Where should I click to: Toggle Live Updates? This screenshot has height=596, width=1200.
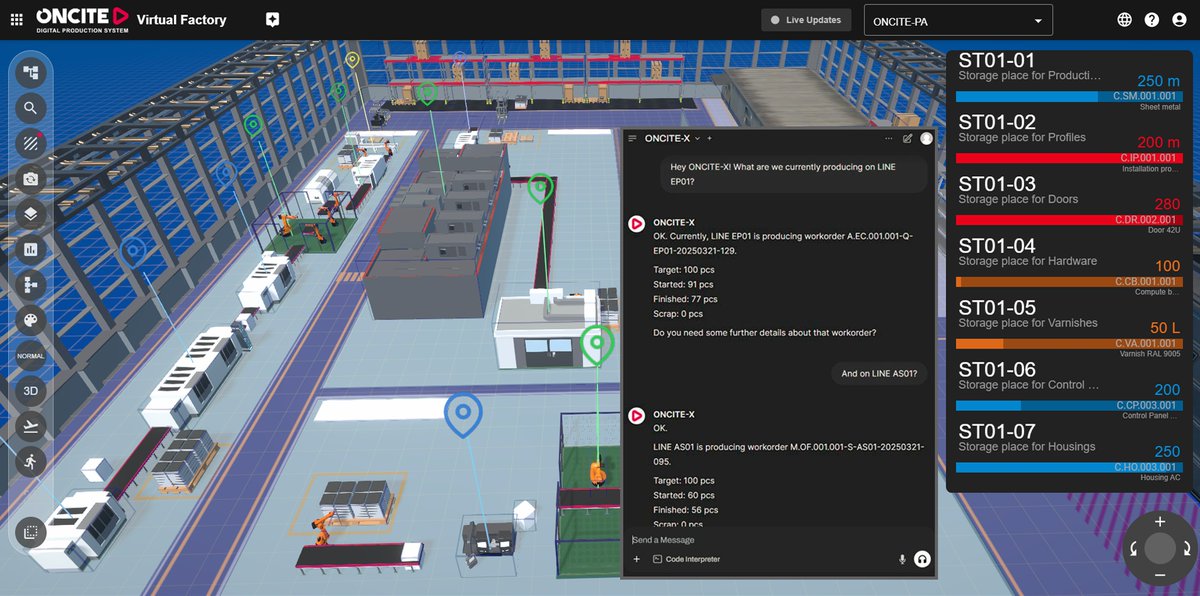(806, 20)
